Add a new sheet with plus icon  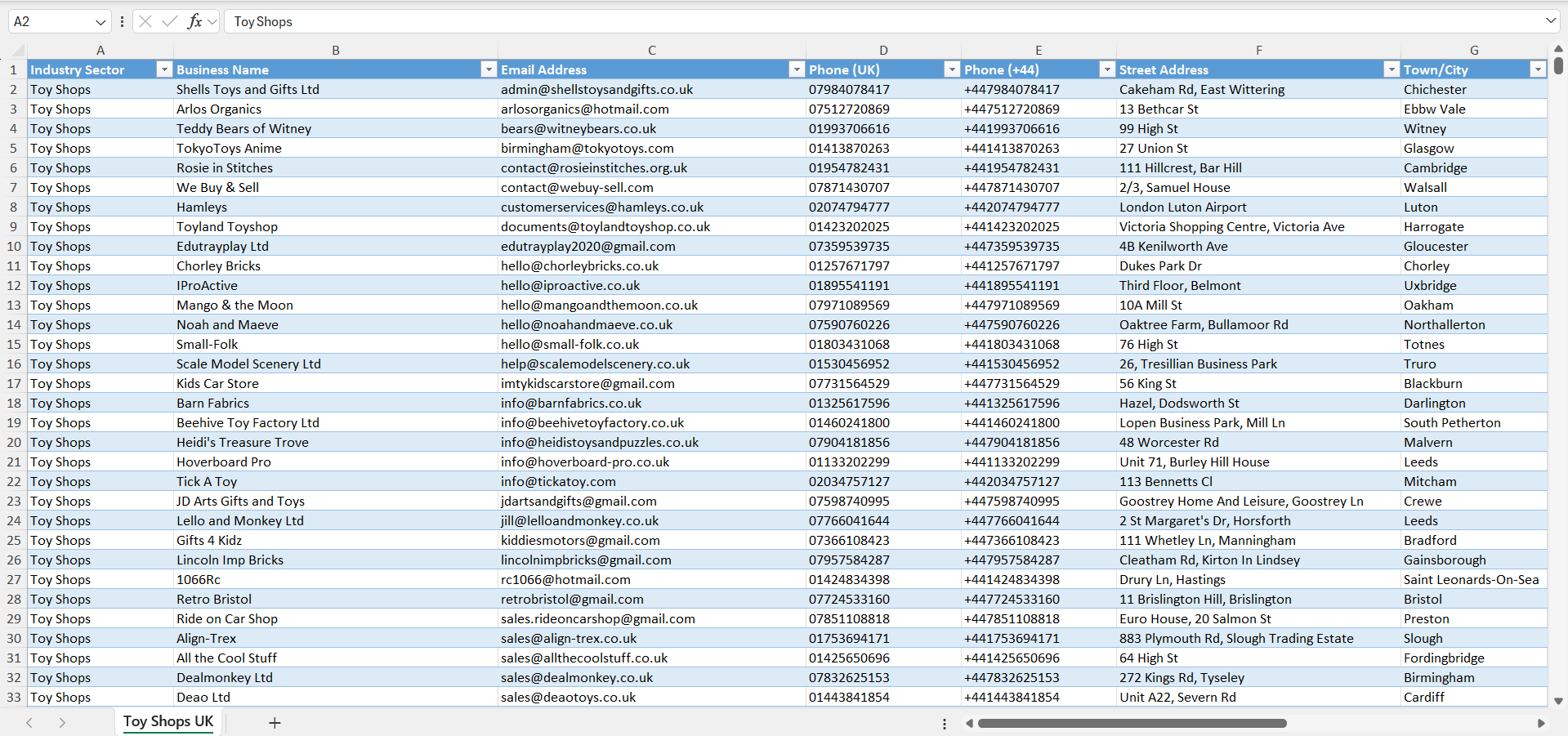pyautogui.click(x=275, y=722)
